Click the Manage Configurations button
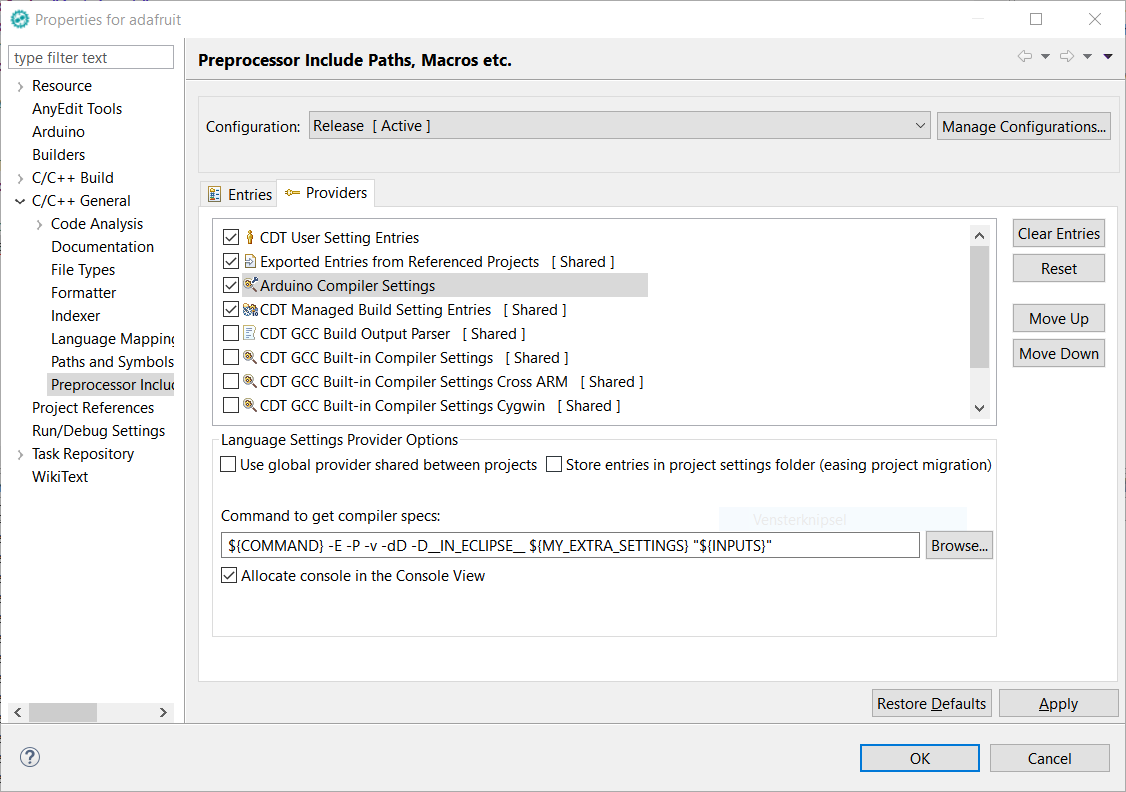The width and height of the screenshot is (1126, 792). [1023, 126]
